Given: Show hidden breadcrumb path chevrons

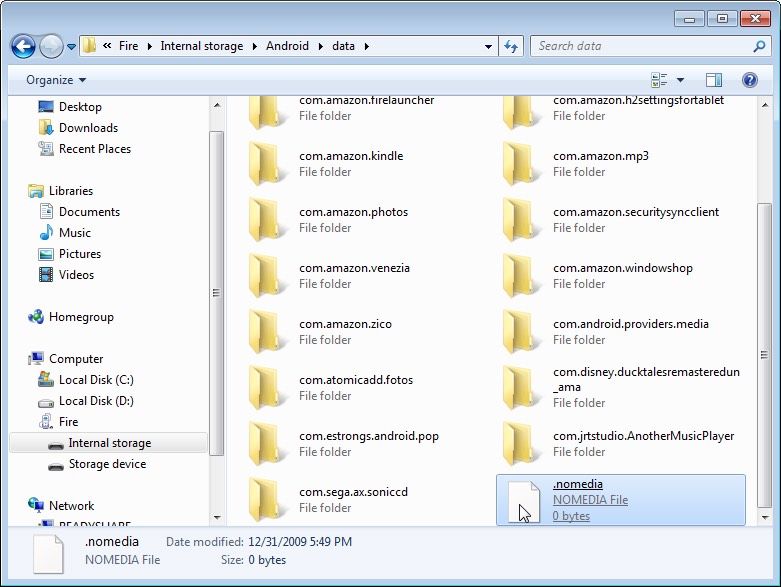Looking at the screenshot, I should point(107,46).
